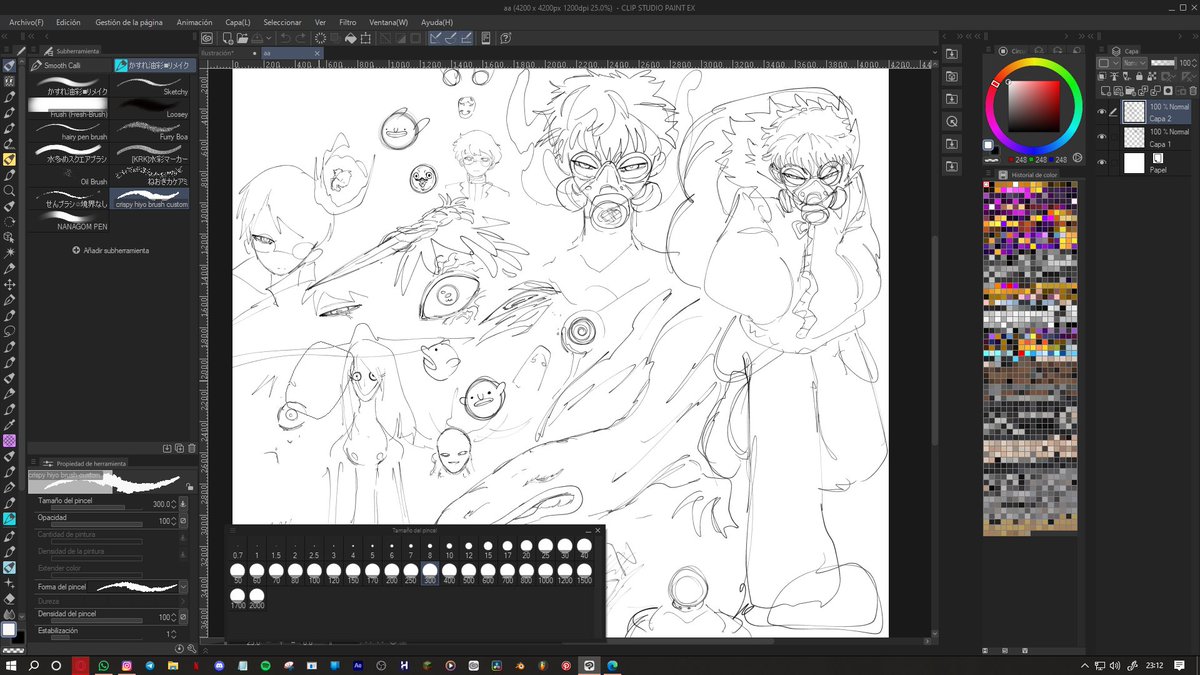Screen dimensions: 1200x675
Task: Open the layer blending mode Normal dropdown
Action: point(1134,63)
